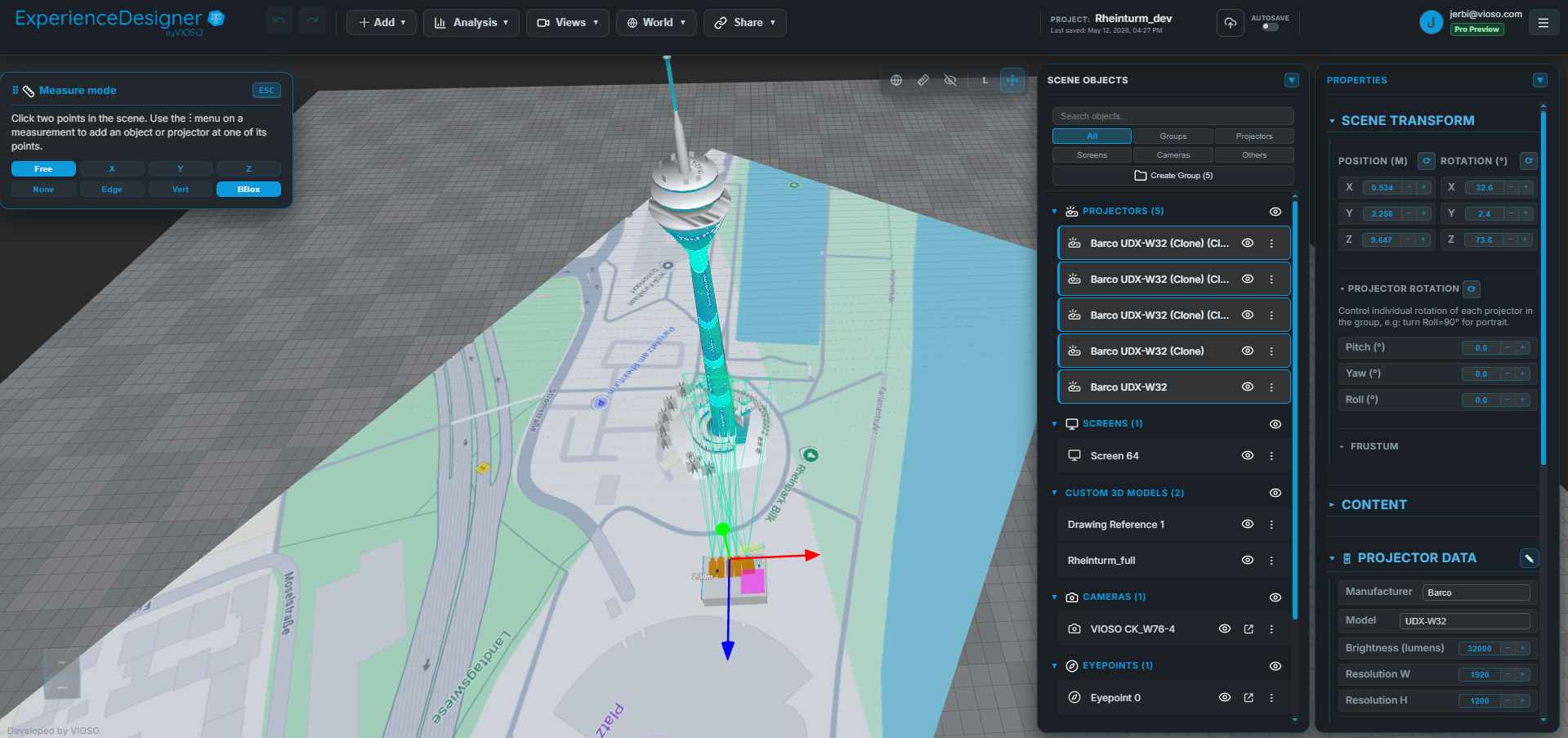The height and width of the screenshot is (738, 1568).
Task: Open VIOSO CK_W76-4 camera view popout
Action: tap(1249, 628)
